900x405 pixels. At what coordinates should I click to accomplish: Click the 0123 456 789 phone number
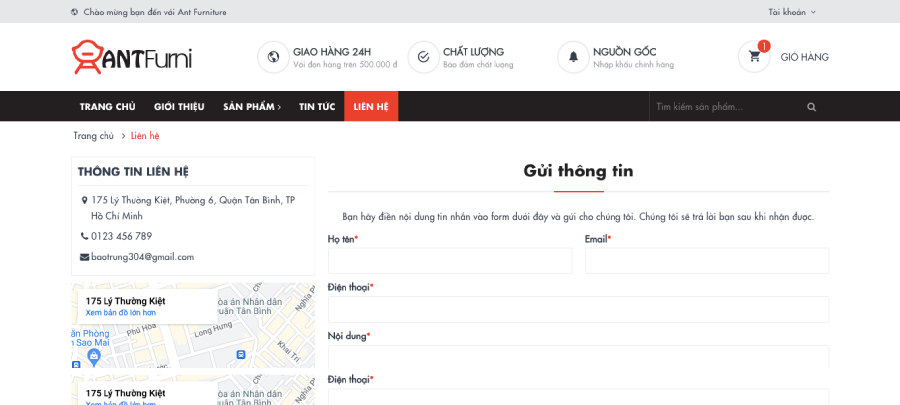[x=121, y=236]
